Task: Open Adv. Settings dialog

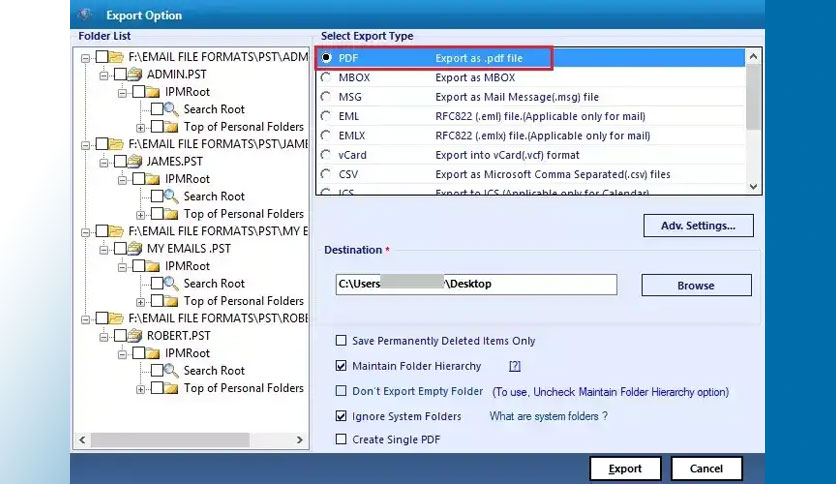Action: point(698,225)
